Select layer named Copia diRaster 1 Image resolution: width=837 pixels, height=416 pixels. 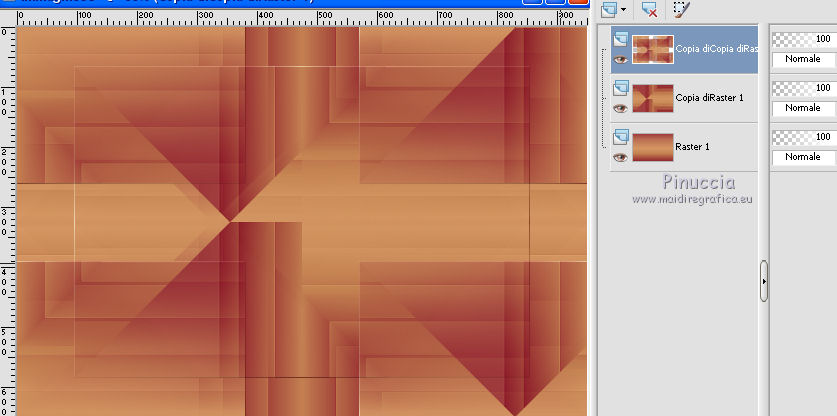[709, 98]
